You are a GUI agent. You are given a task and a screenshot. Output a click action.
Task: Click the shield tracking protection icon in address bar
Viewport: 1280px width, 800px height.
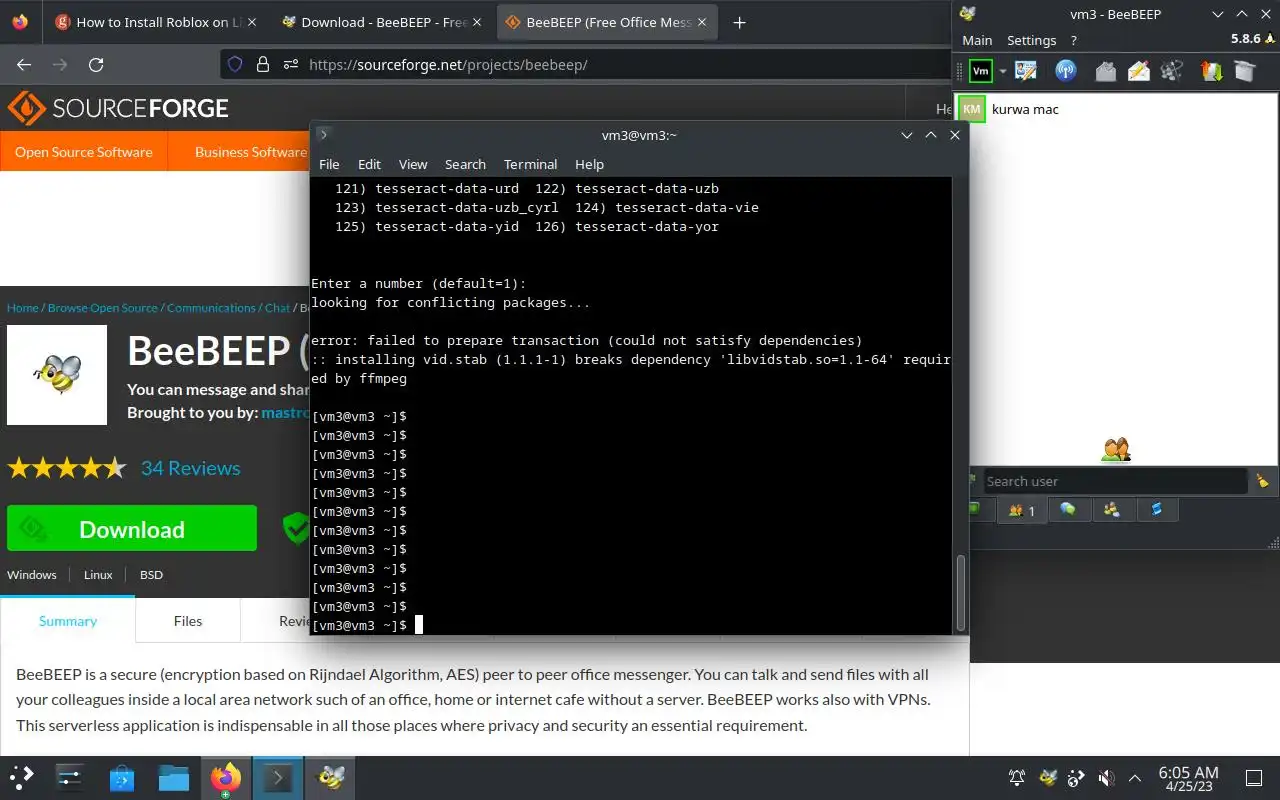pos(235,64)
